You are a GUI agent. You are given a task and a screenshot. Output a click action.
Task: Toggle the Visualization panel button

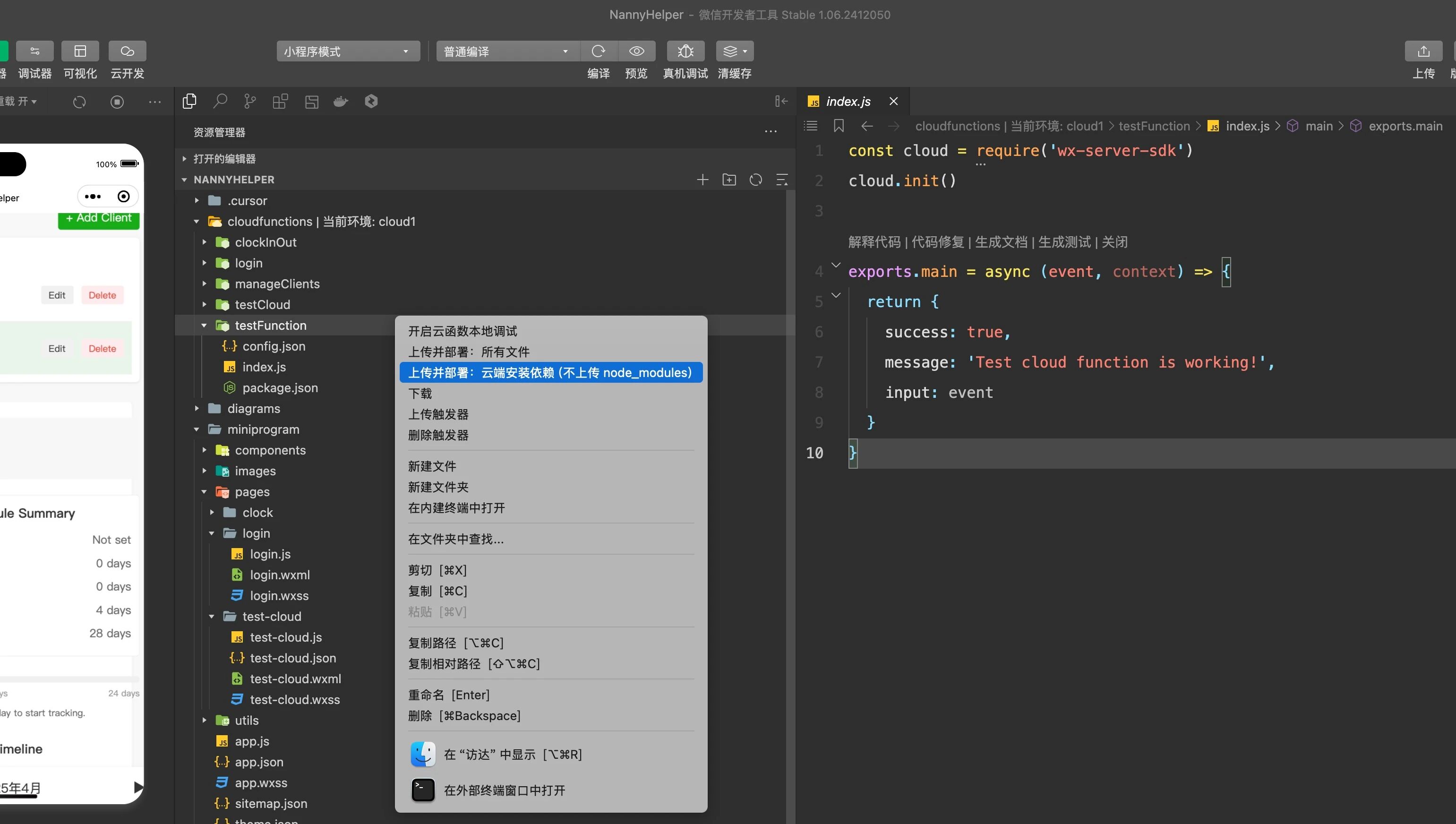[80, 51]
